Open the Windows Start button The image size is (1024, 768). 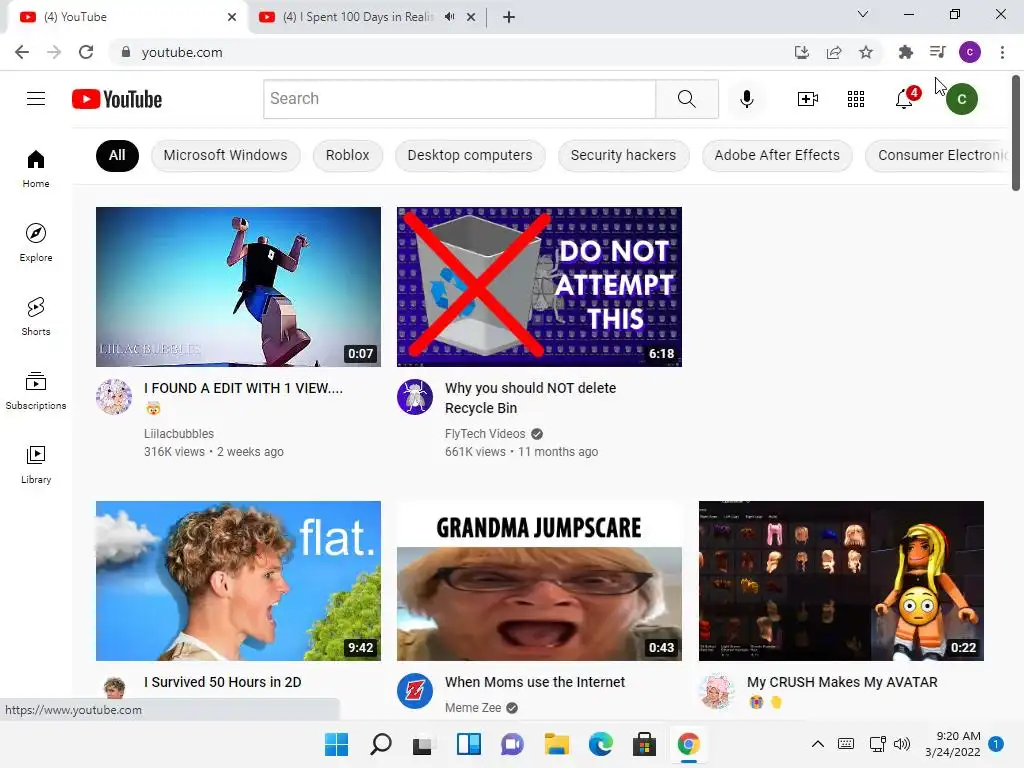tap(336, 744)
